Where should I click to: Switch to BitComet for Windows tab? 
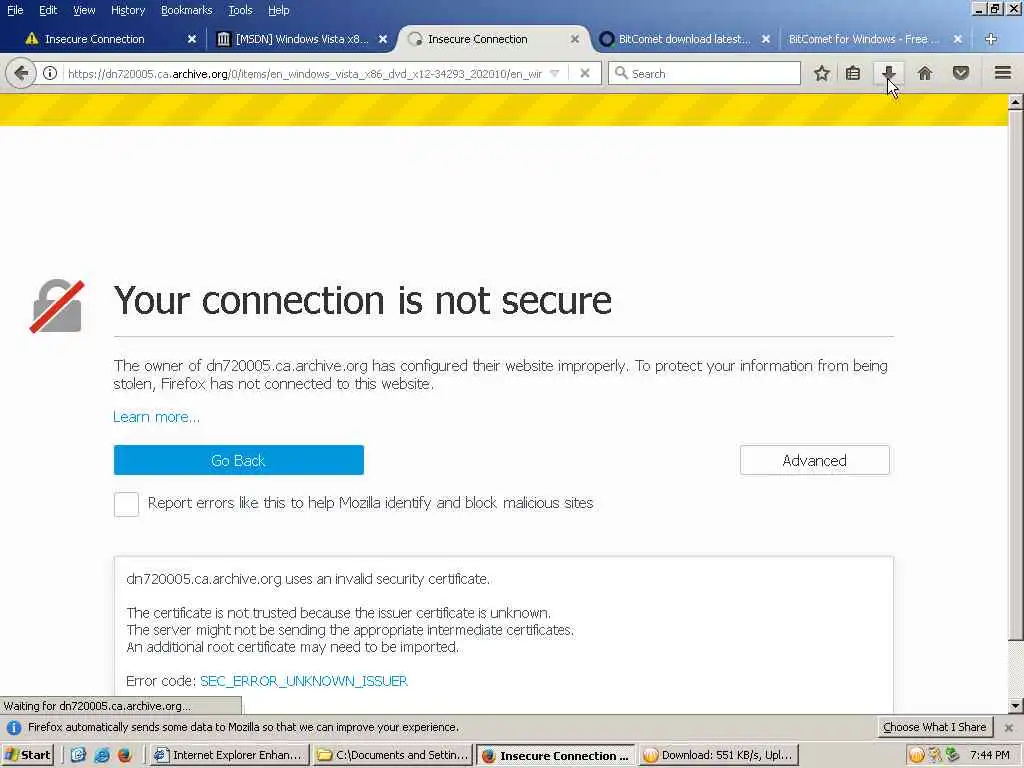pos(863,39)
